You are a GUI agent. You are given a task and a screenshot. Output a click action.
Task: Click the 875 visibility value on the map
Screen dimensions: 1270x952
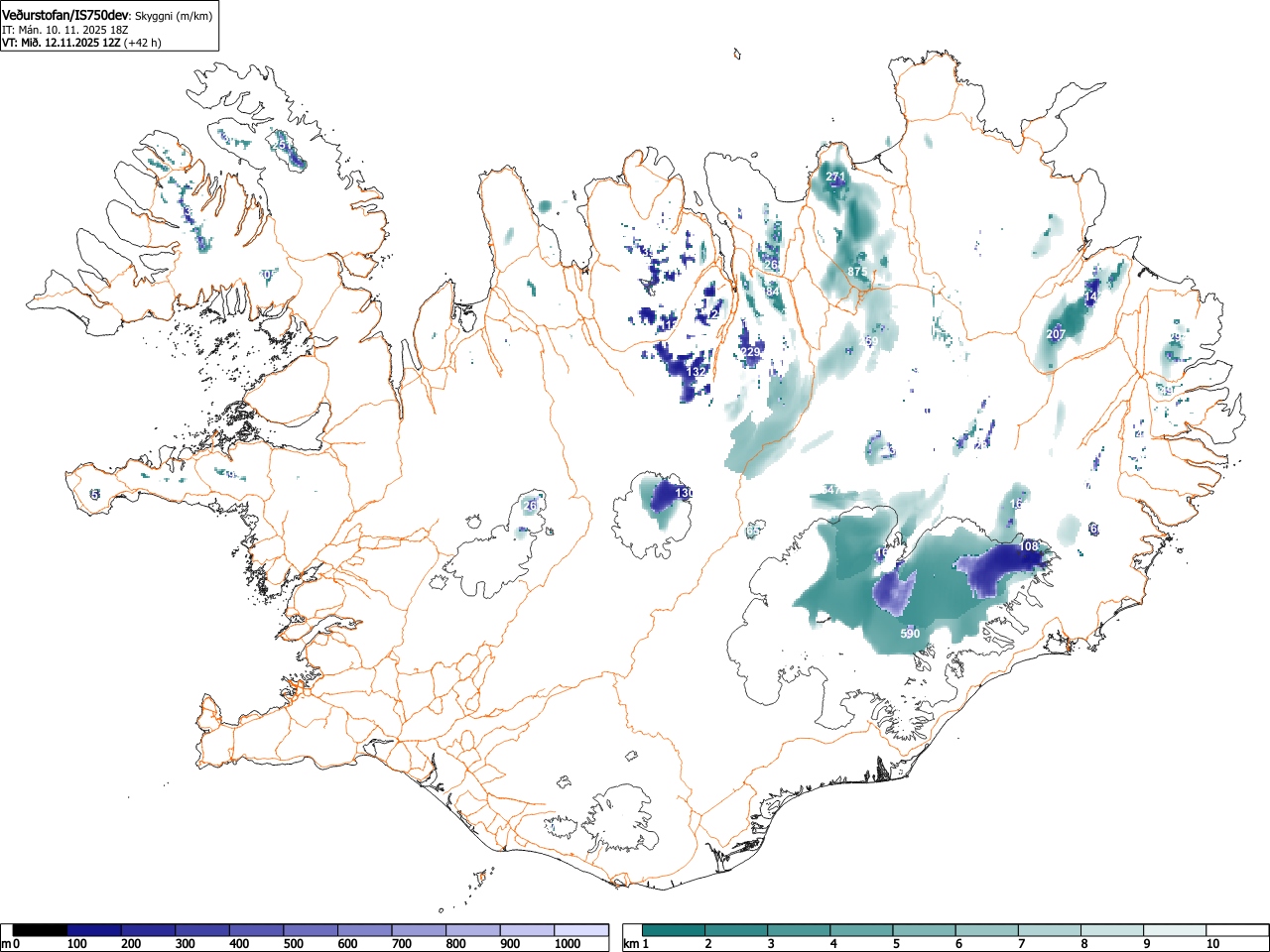click(x=857, y=272)
